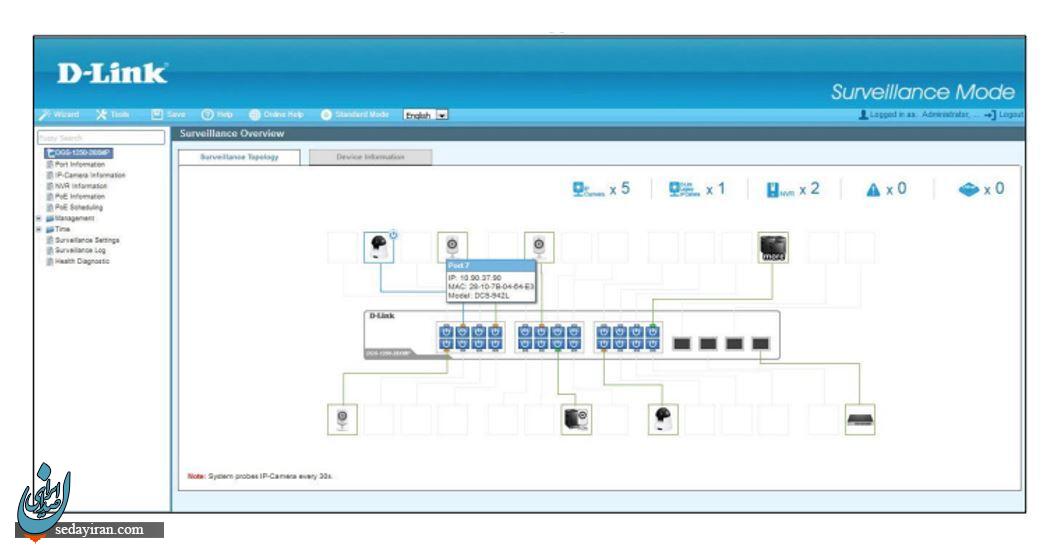The image size is (1047, 556).
Task: Click the switch count icon showing x 0
Action: tap(968, 190)
